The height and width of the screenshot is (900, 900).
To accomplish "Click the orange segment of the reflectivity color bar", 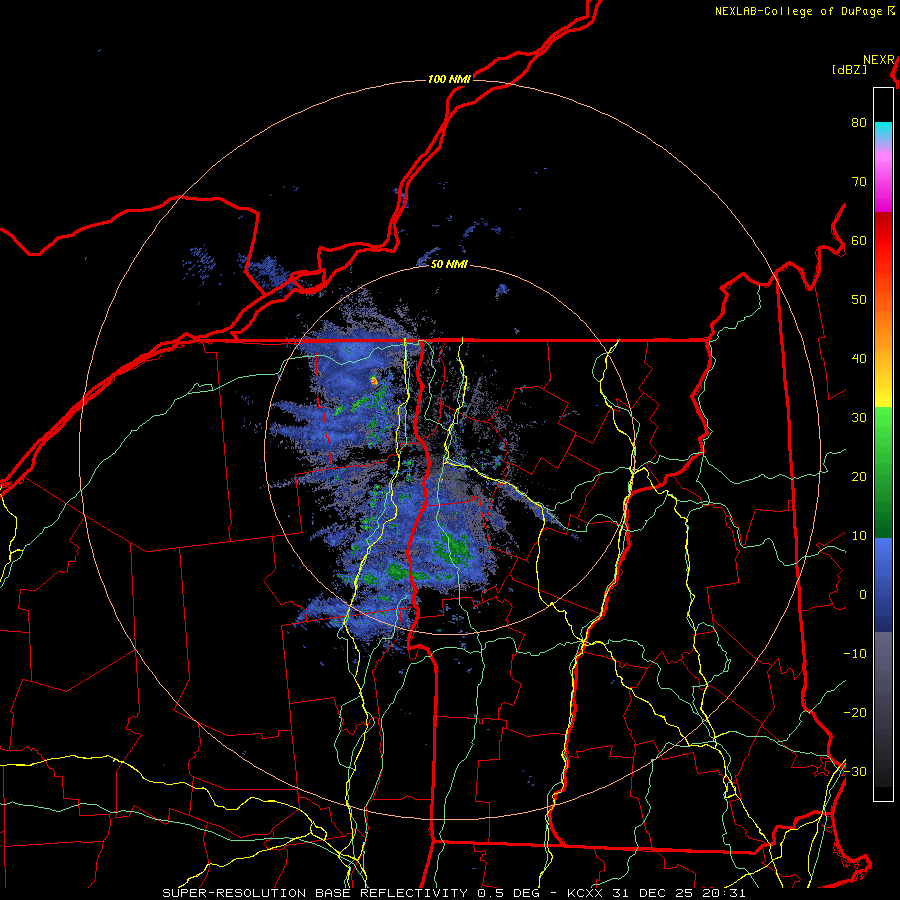I will click(x=883, y=327).
